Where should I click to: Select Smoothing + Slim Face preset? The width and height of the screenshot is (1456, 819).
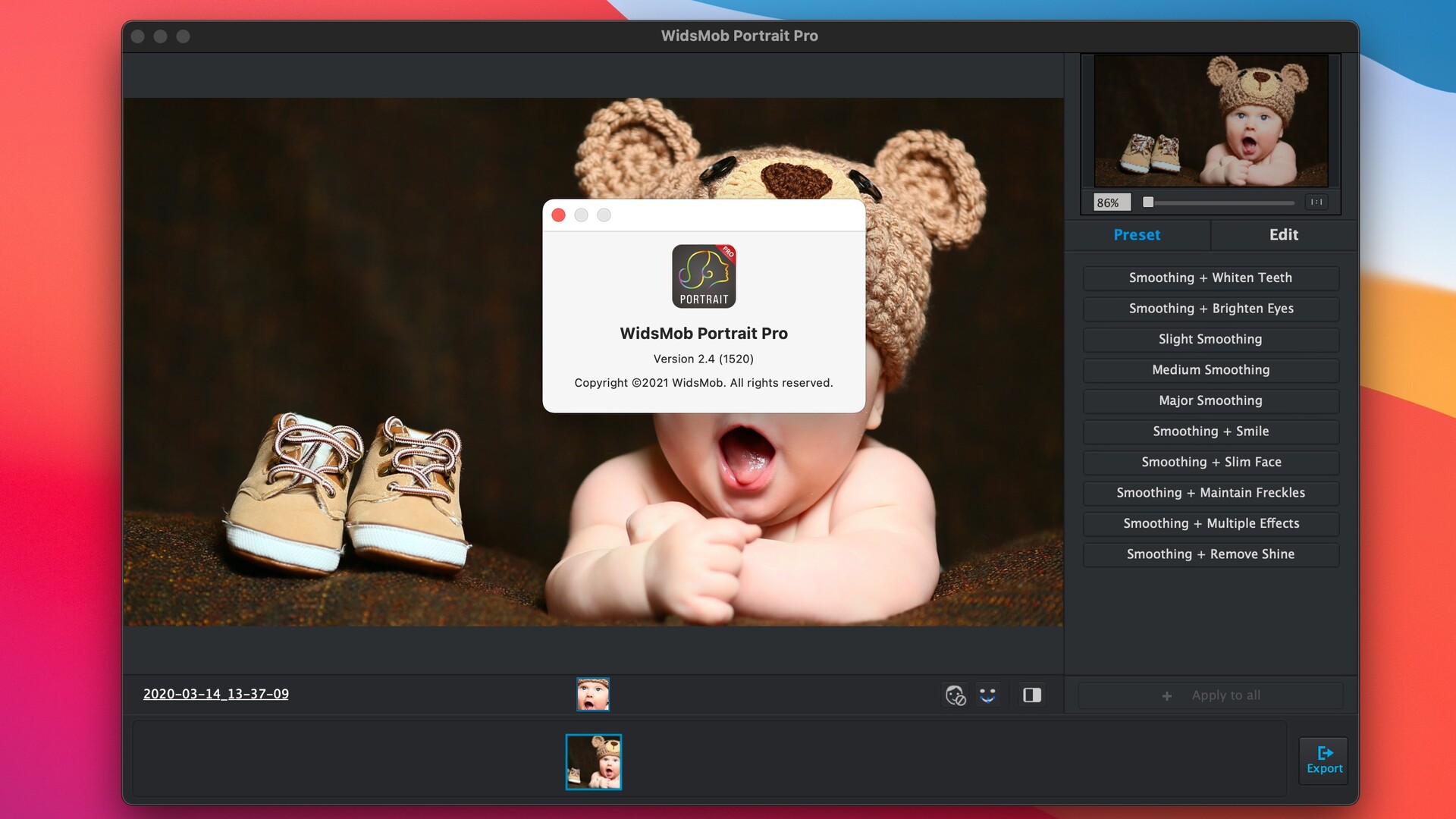(x=1210, y=461)
